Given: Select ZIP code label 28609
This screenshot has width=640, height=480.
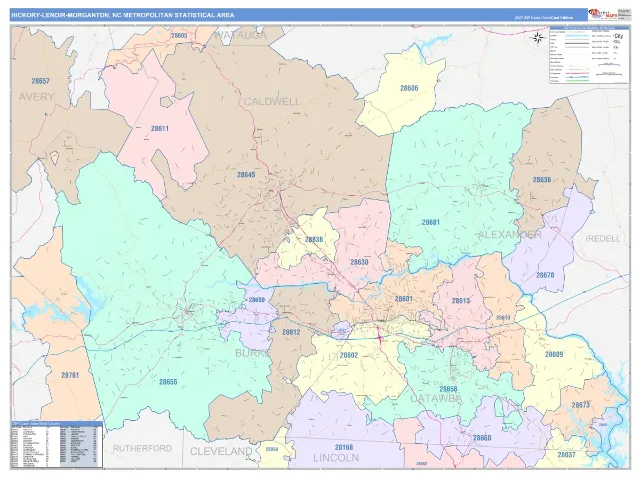Looking at the screenshot, I should pyautogui.click(x=554, y=354).
